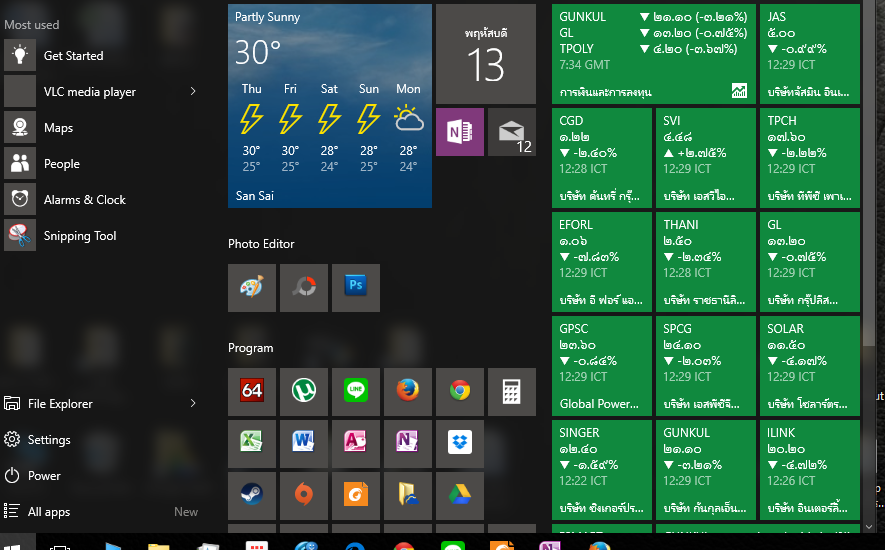Click the tile area scrollbar thumb
The image size is (885, 550).
(869, 175)
